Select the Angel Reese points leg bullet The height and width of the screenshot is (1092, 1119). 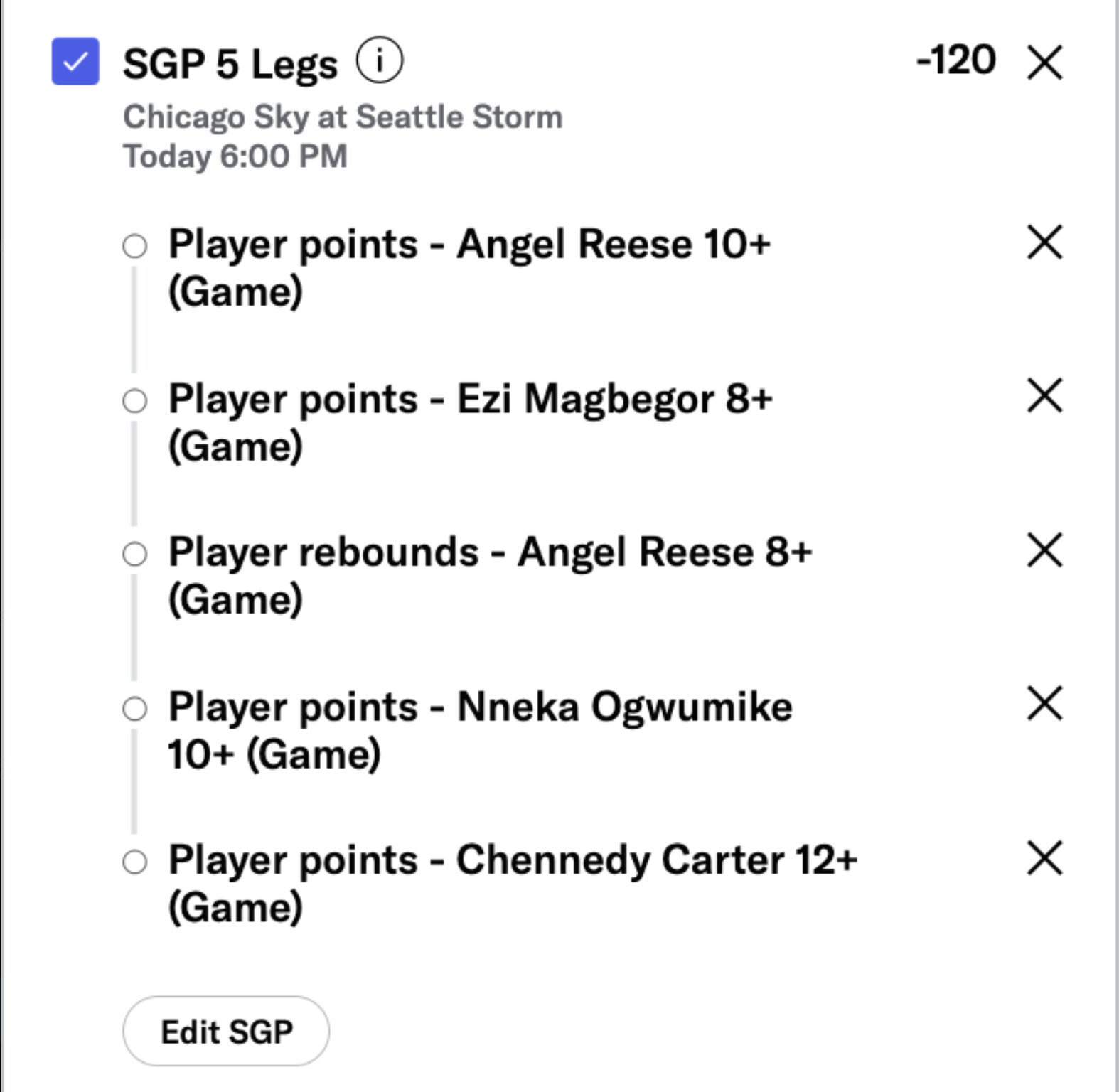click(x=135, y=247)
